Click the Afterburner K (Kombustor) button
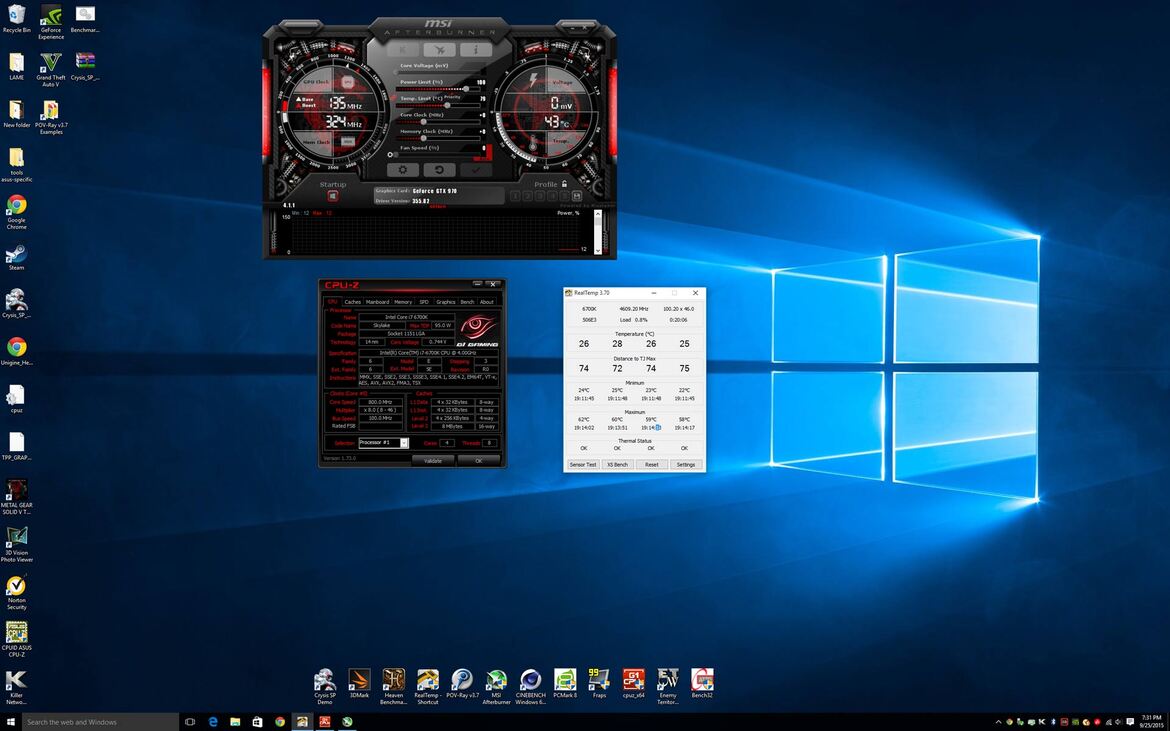The image size is (1170, 731). click(403, 49)
